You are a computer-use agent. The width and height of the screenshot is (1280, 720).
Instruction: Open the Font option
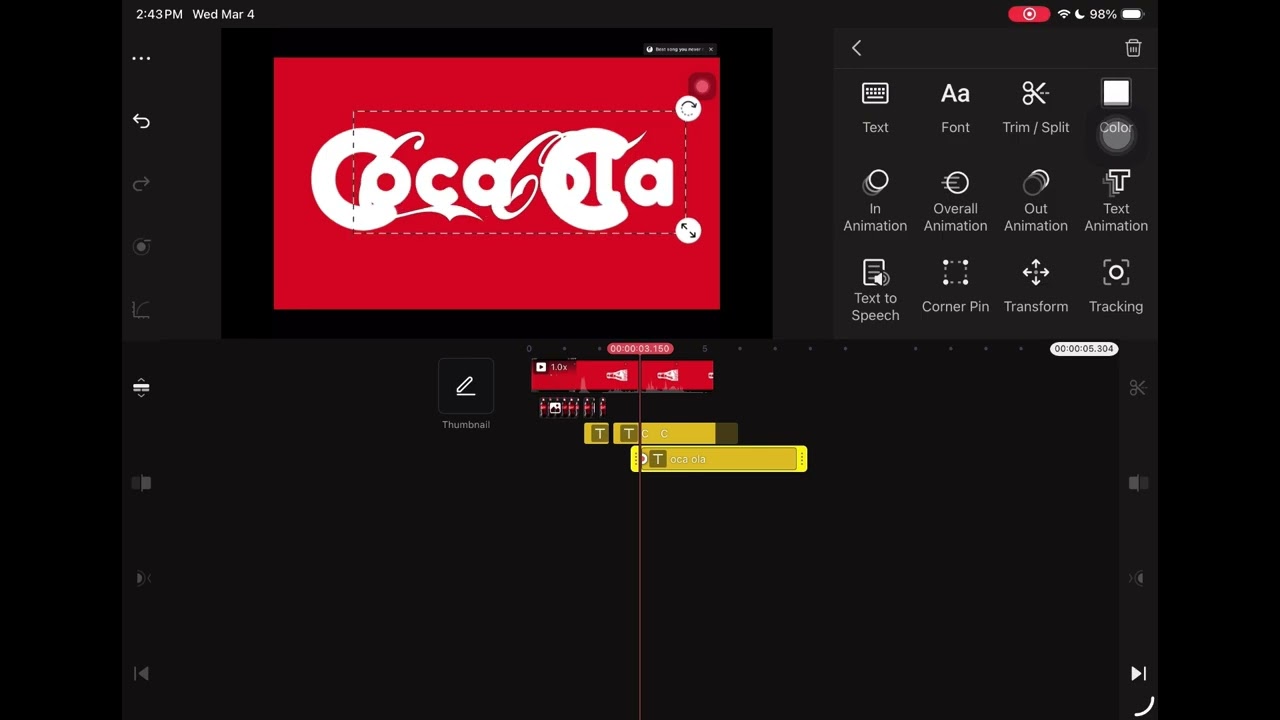click(955, 108)
